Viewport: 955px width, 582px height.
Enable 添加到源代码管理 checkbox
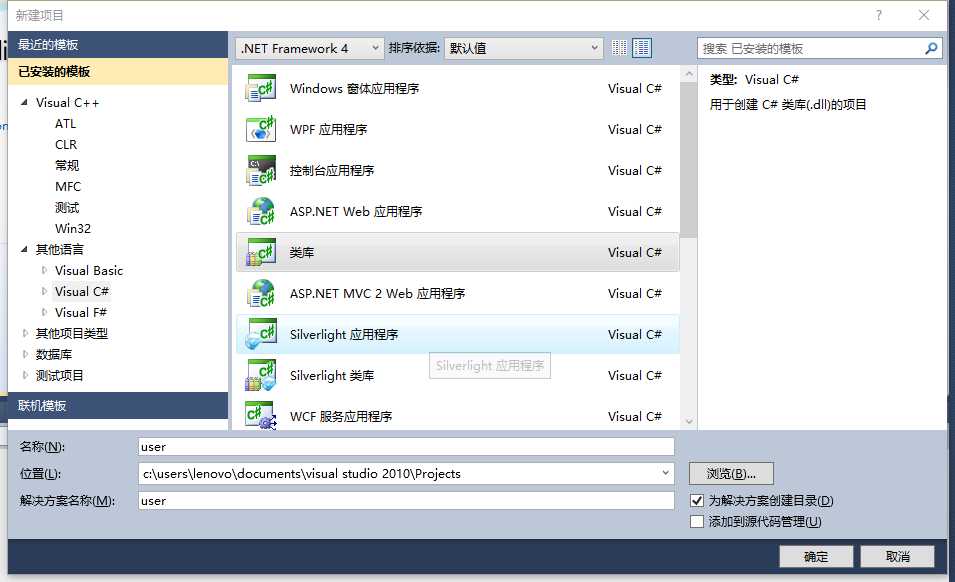(x=697, y=522)
